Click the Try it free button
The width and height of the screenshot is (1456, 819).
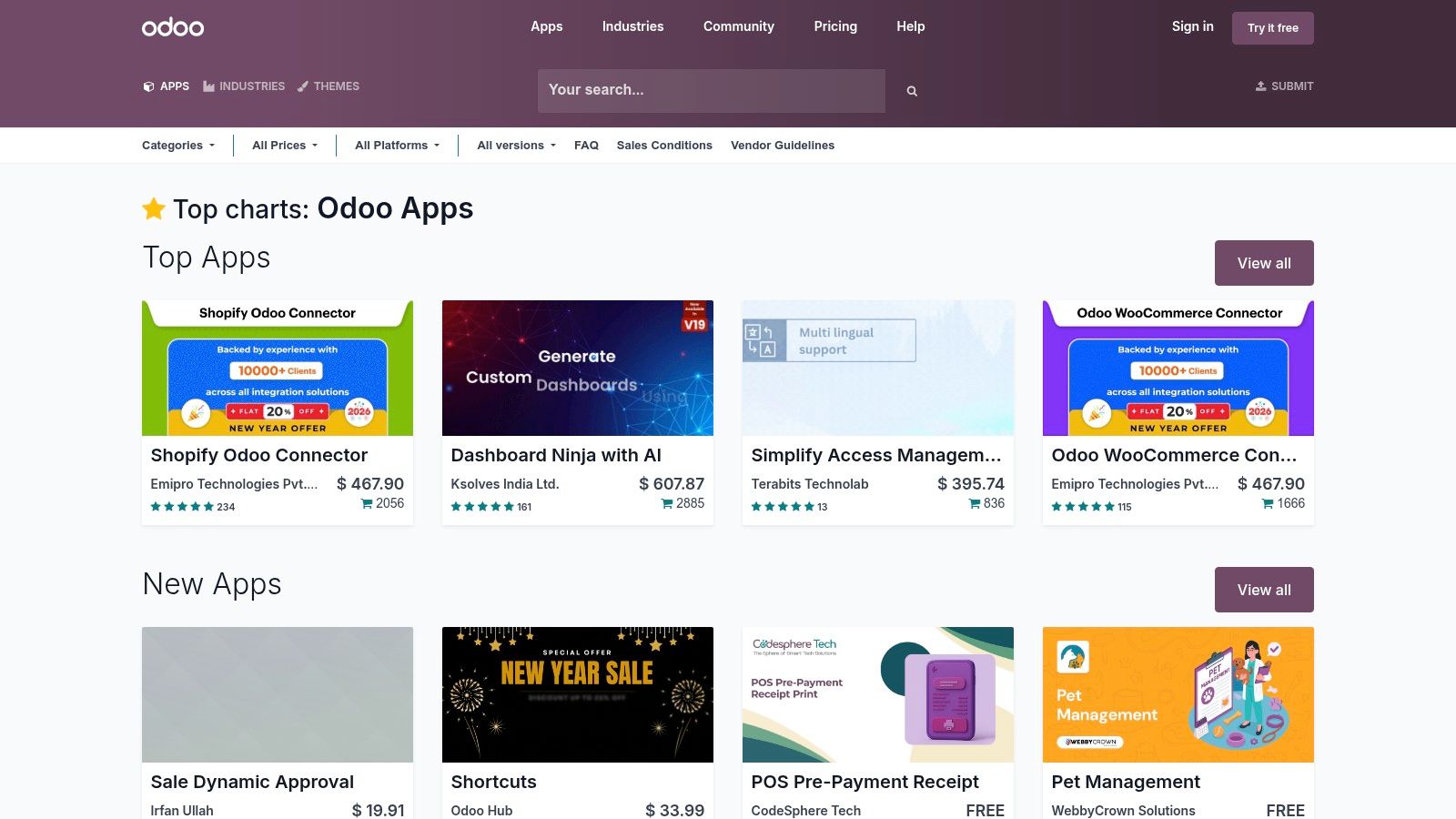point(1272,27)
